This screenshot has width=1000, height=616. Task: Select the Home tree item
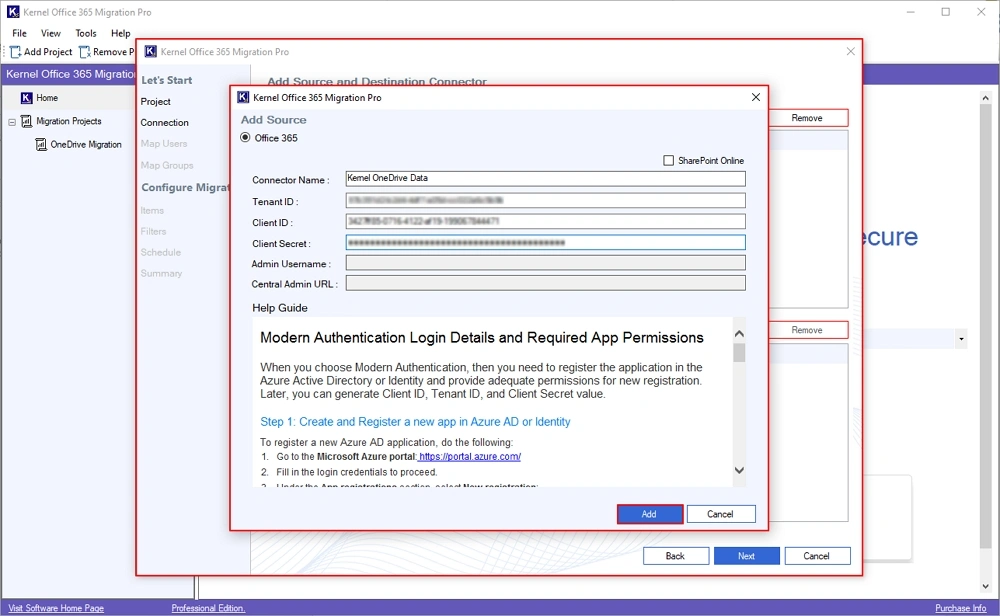point(47,98)
